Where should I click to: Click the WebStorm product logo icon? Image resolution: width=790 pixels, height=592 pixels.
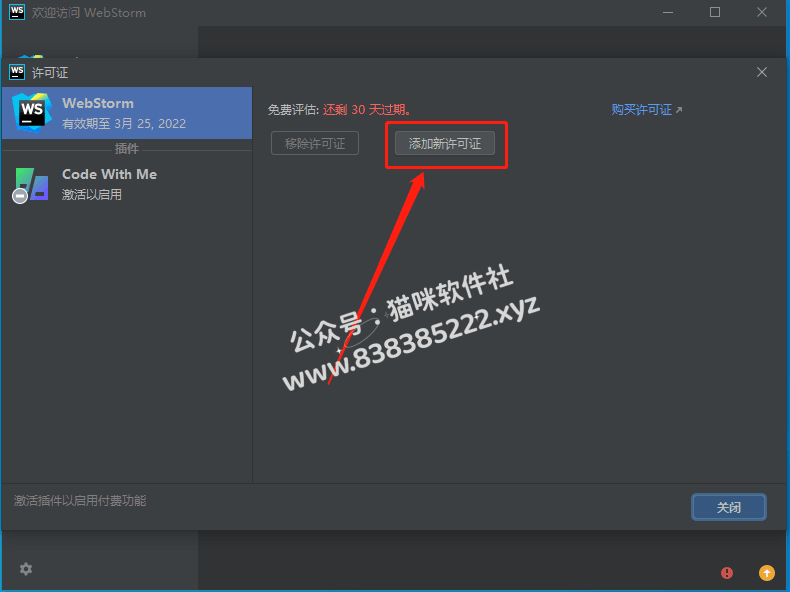[x=32, y=112]
